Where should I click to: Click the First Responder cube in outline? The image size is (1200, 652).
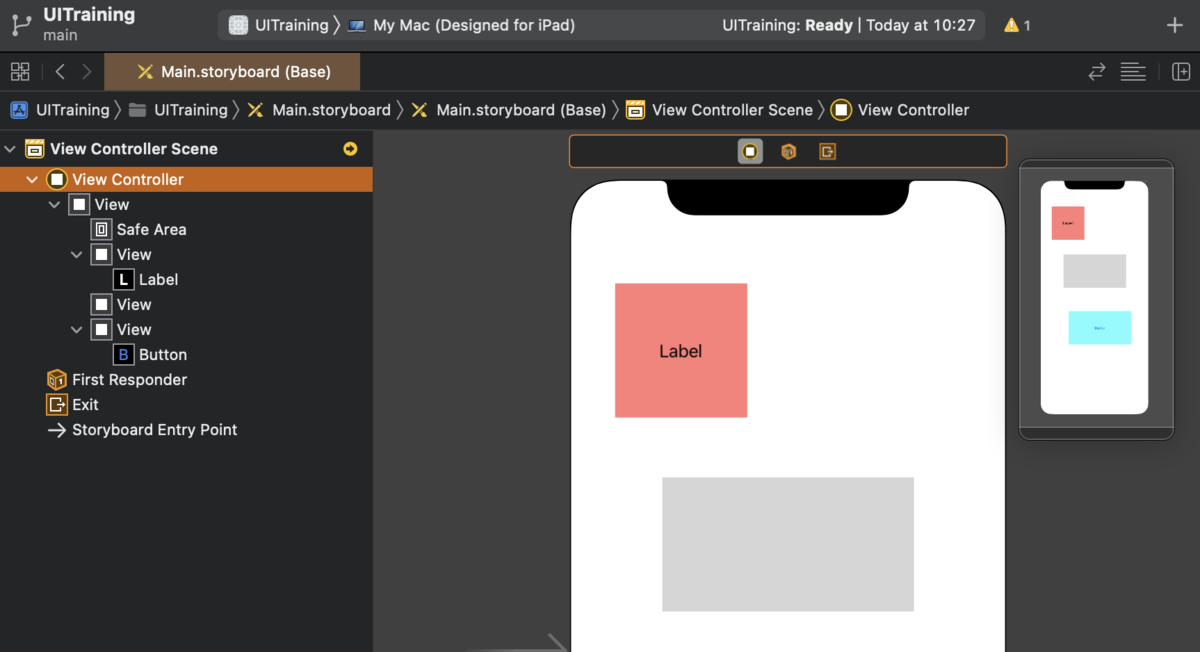57,380
